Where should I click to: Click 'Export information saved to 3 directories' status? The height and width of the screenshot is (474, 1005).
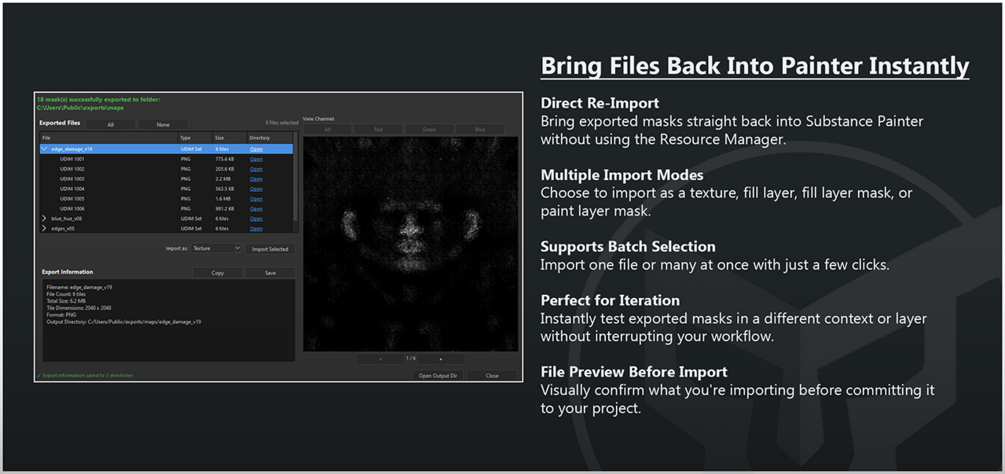[85, 375]
